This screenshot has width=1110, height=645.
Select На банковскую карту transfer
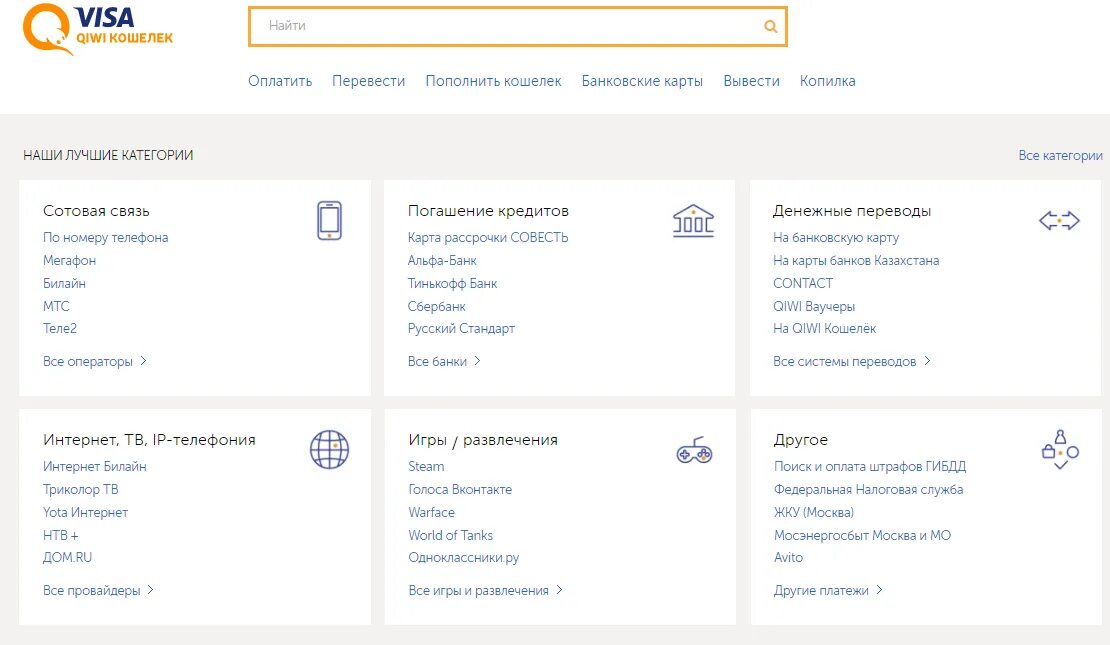tap(836, 238)
